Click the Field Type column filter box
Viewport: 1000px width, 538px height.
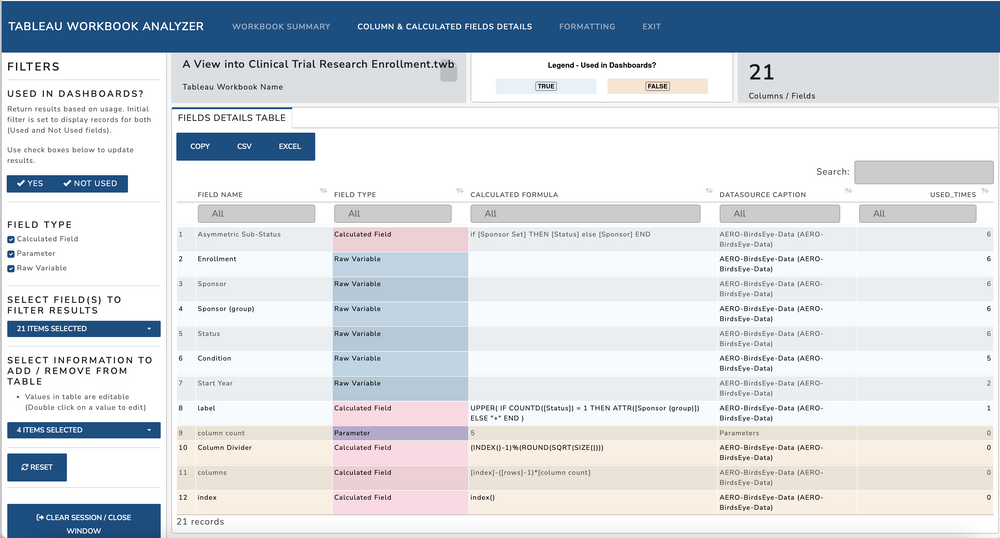click(x=393, y=214)
